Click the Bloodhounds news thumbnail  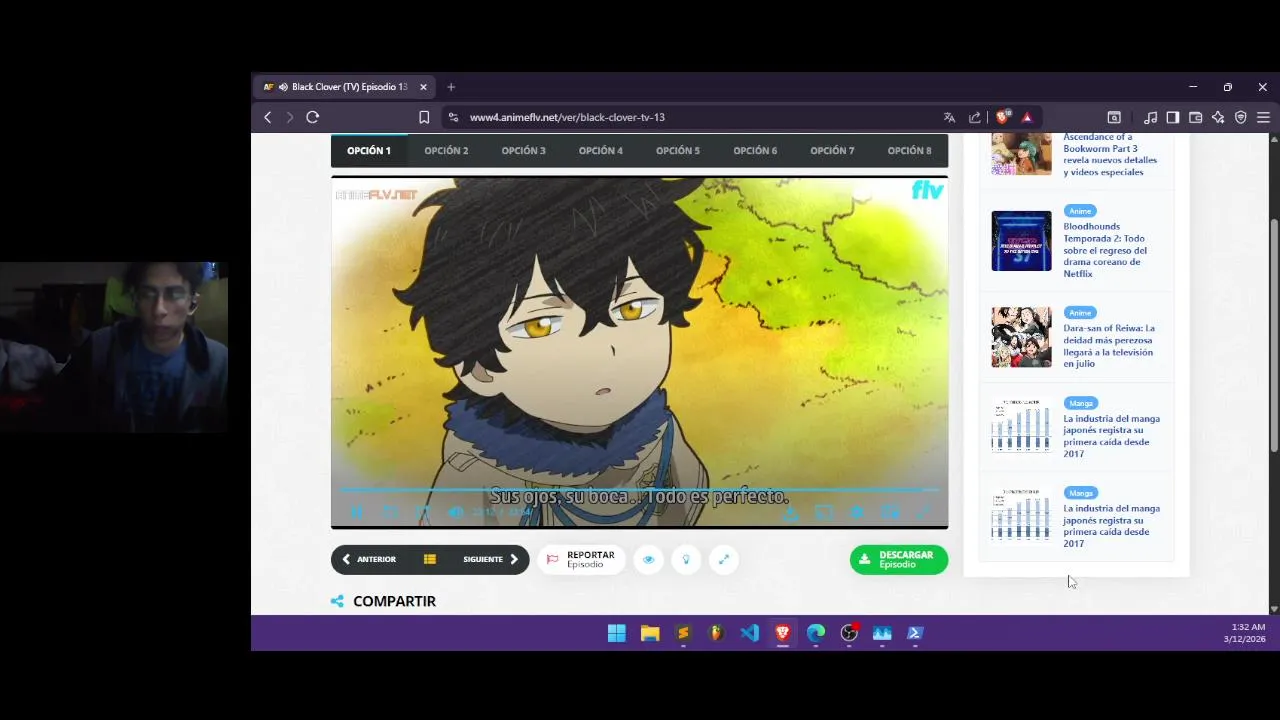[x=1021, y=241]
